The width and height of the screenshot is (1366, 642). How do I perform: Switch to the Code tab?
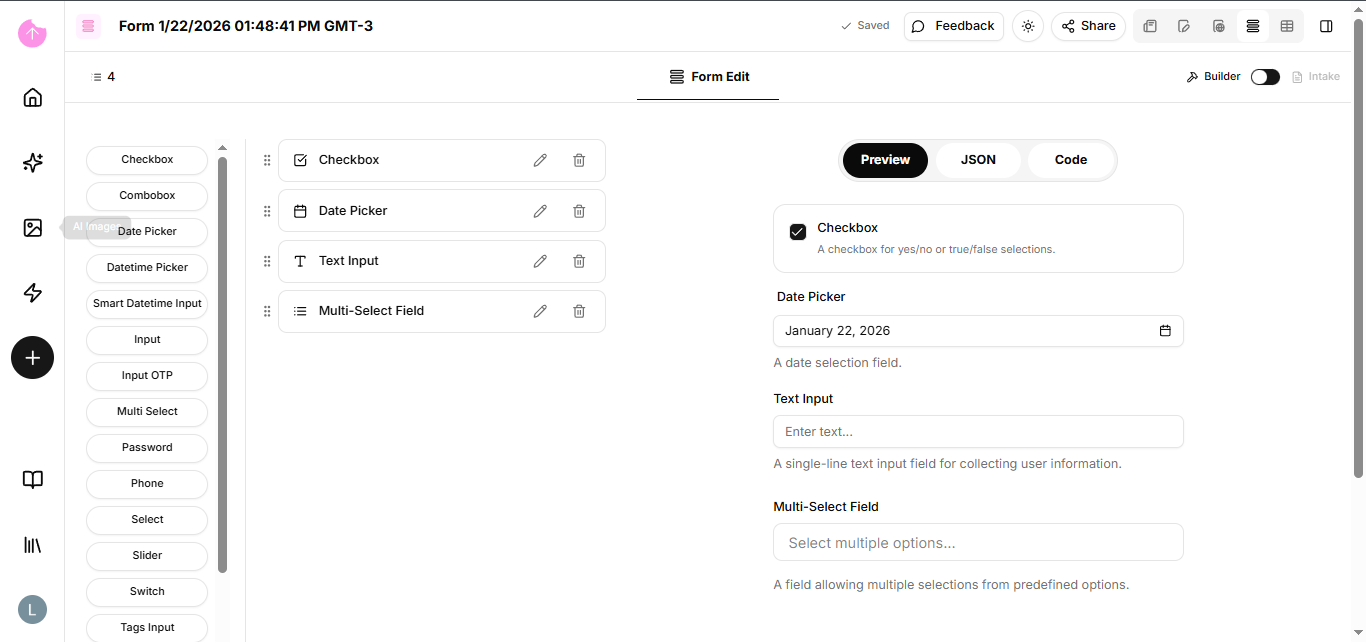(1070, 160)
